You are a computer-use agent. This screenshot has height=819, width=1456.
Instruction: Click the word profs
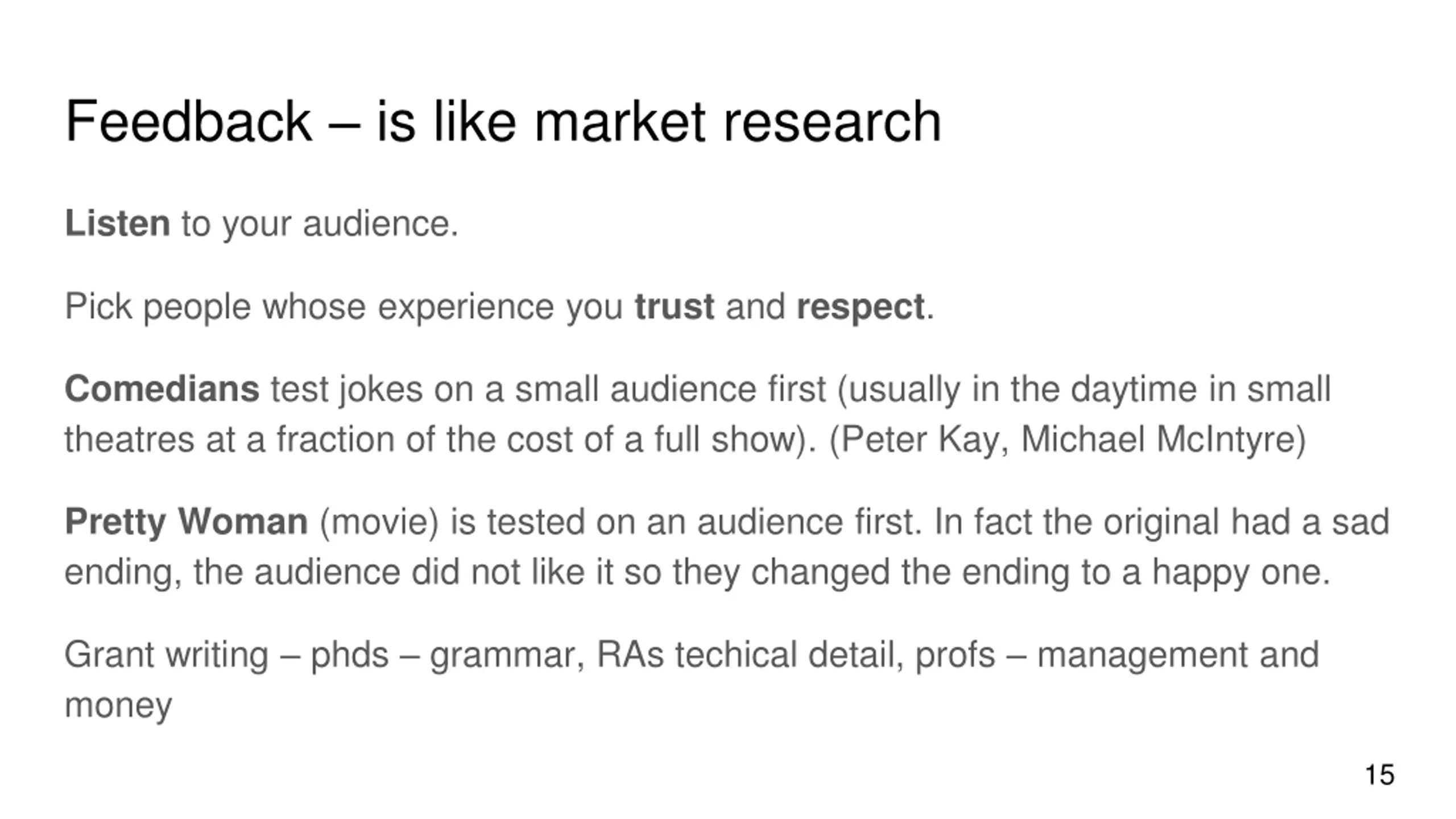tap(955, 655)
